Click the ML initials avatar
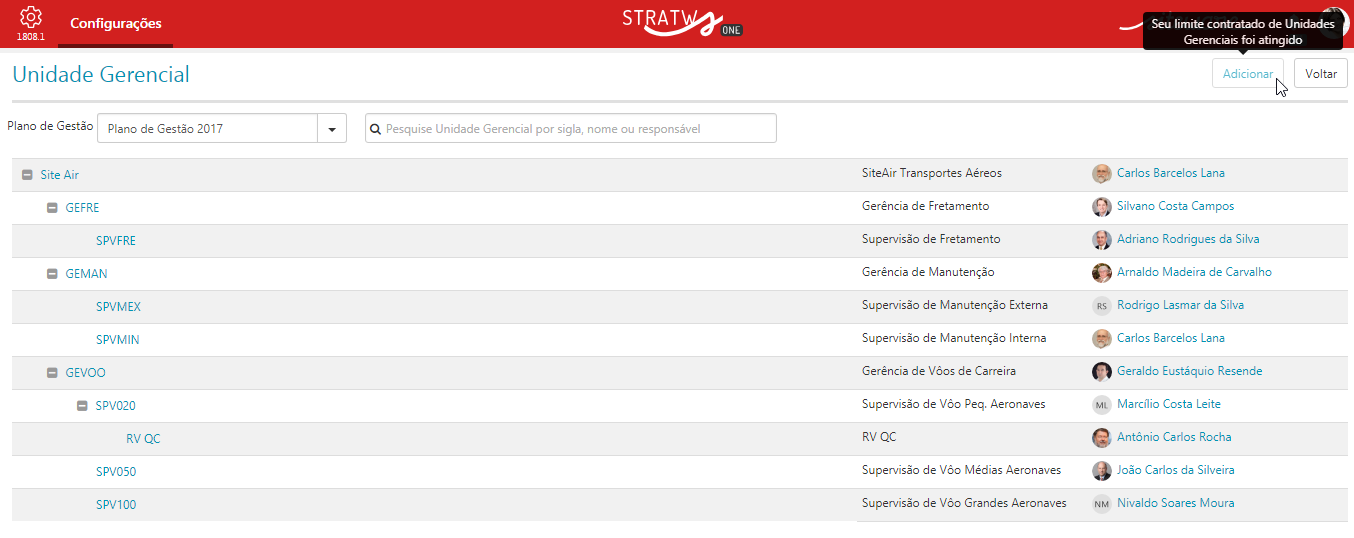This screenshot has height=538, width=1354. pos(1101,404)
